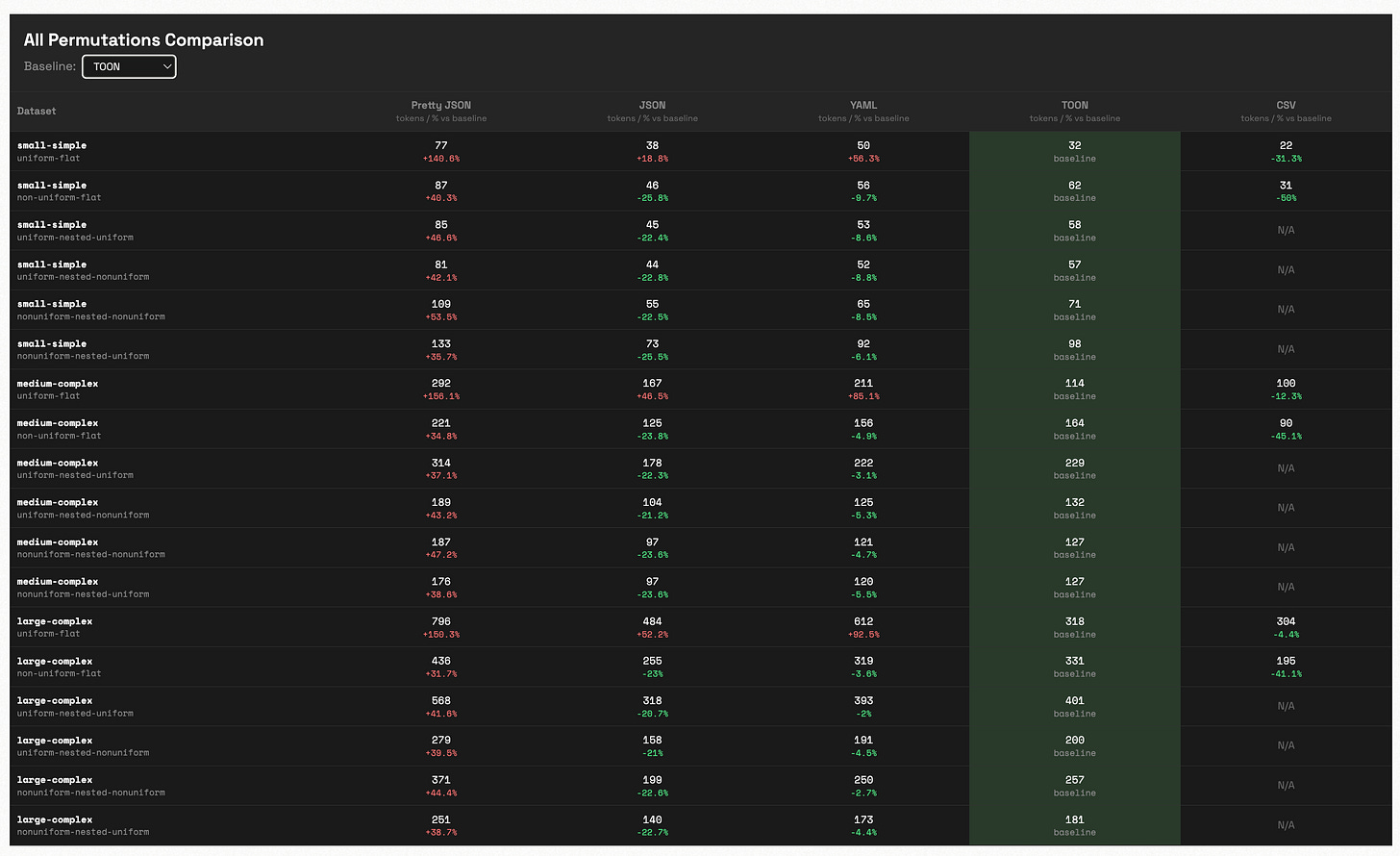The width and height of the screenshot is (1400, 856).
Task: Select CSV cell with 195 tokens
Action: pos(1286,667)
